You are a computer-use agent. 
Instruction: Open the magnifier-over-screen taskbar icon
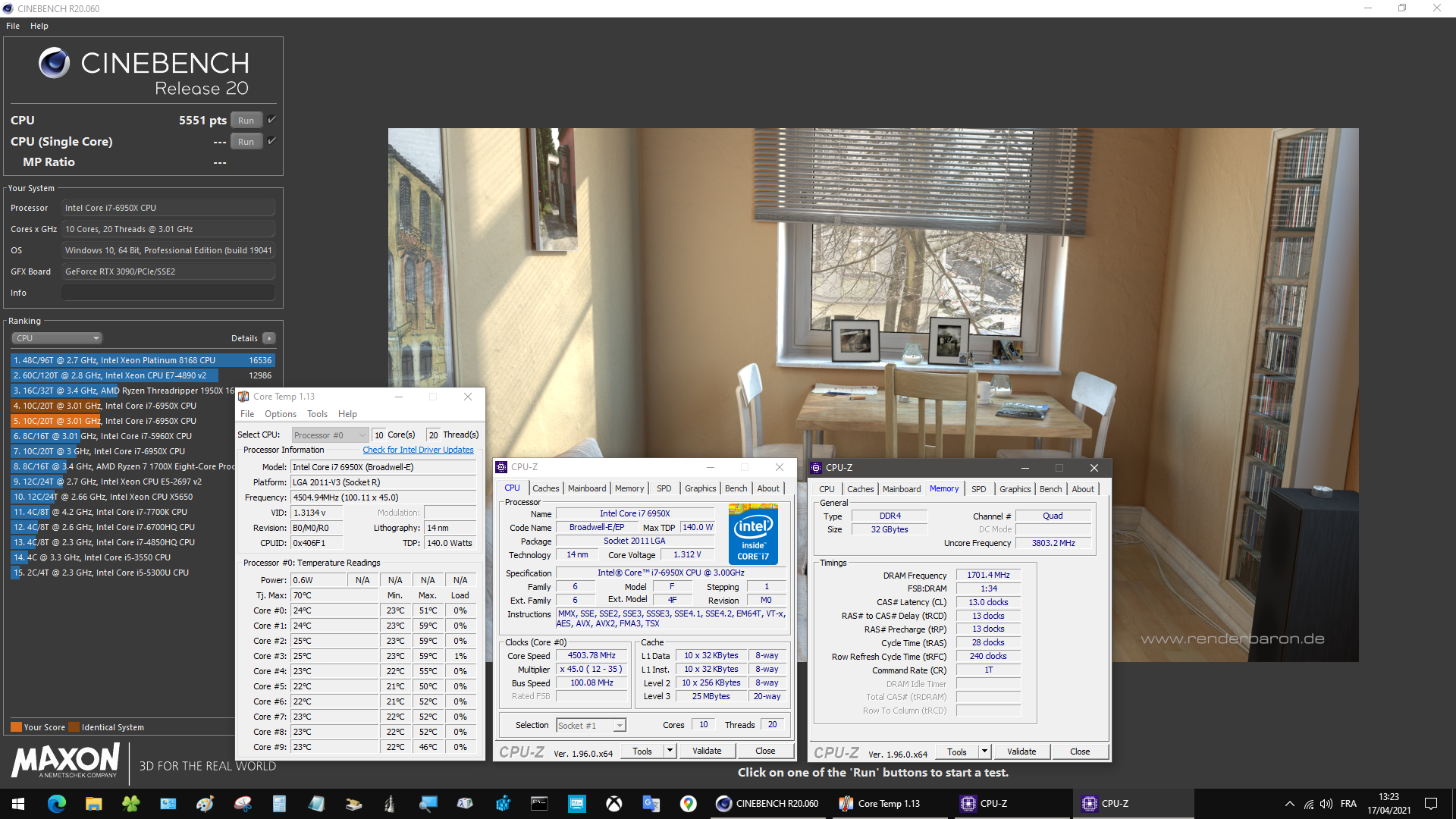[x=428, y=804]
